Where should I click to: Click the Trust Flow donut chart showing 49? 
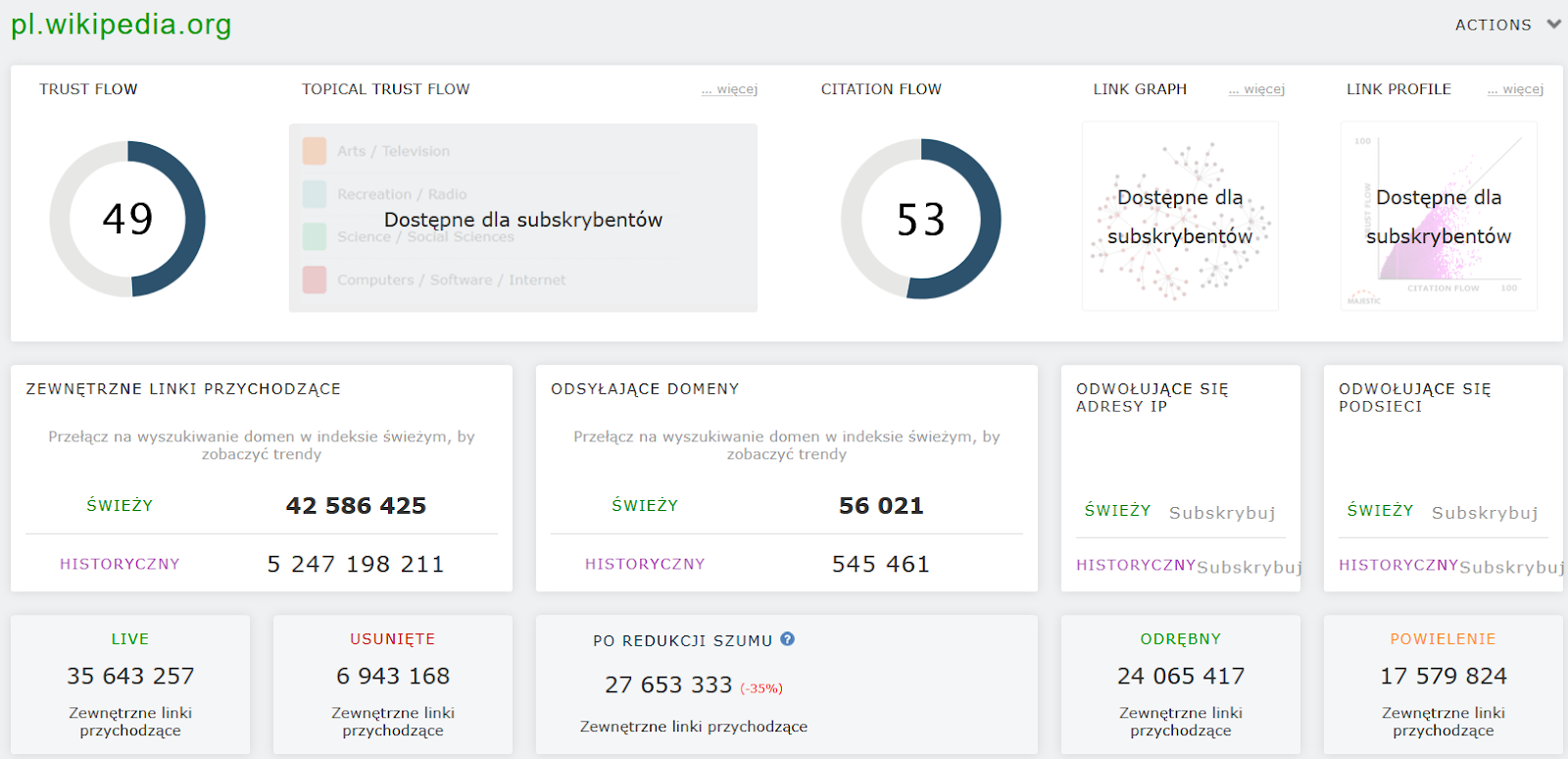(x=127, y=219)
